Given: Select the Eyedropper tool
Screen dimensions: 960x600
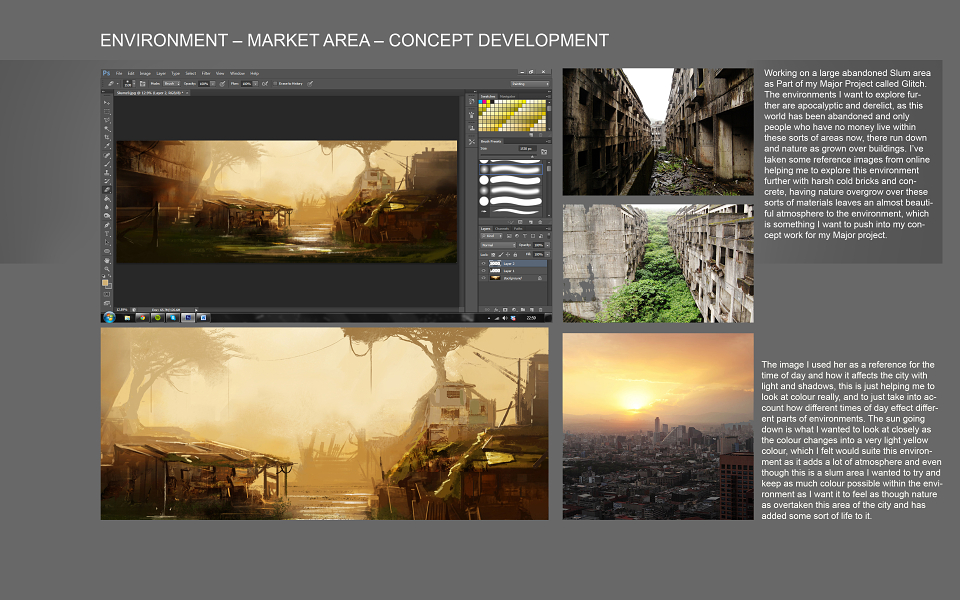Looking at the screenshot, I should [107, 146].
